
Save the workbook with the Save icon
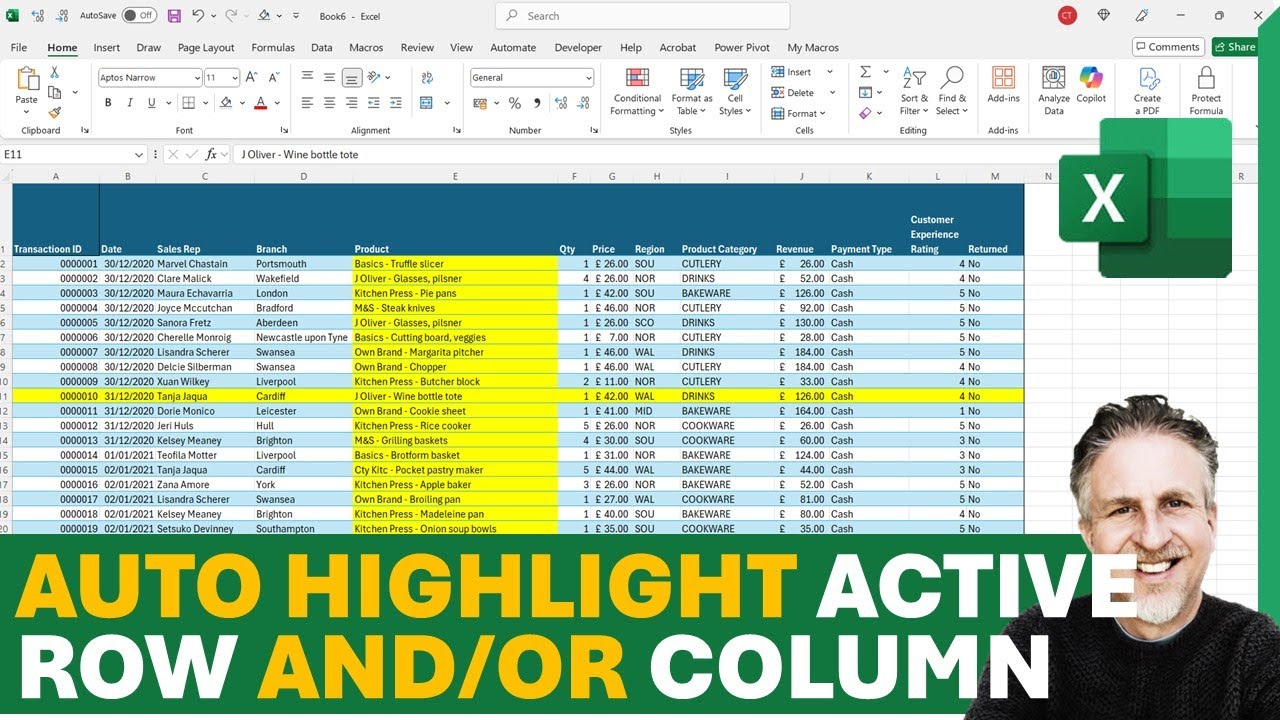point(174,16)
